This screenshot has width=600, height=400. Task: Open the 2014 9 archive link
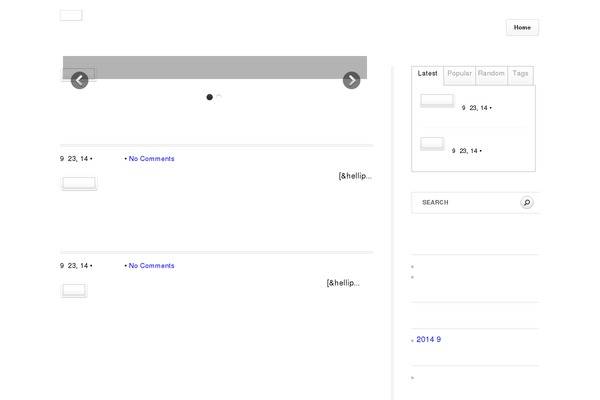(429, 340)
